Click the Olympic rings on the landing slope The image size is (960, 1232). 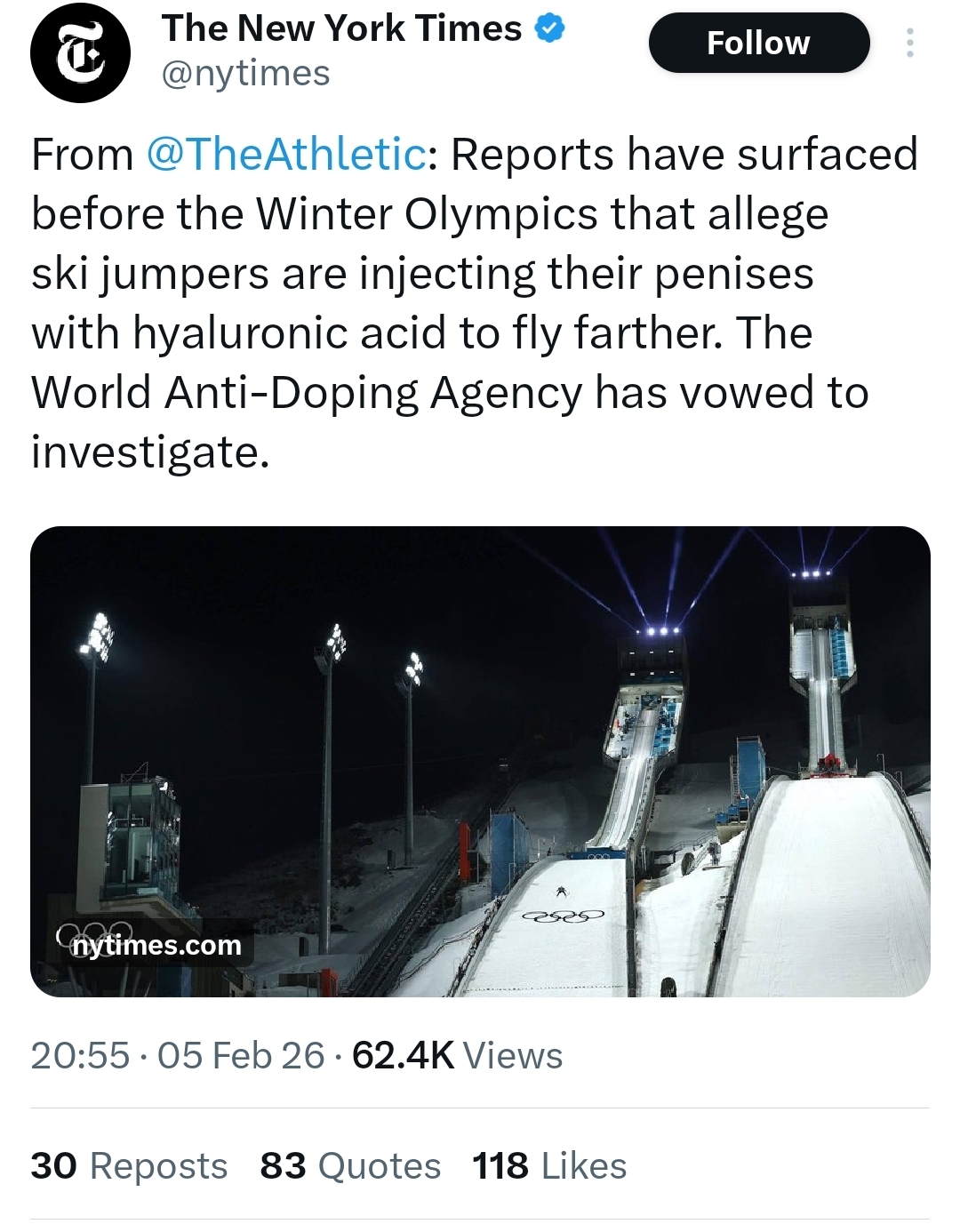point(563,916)
